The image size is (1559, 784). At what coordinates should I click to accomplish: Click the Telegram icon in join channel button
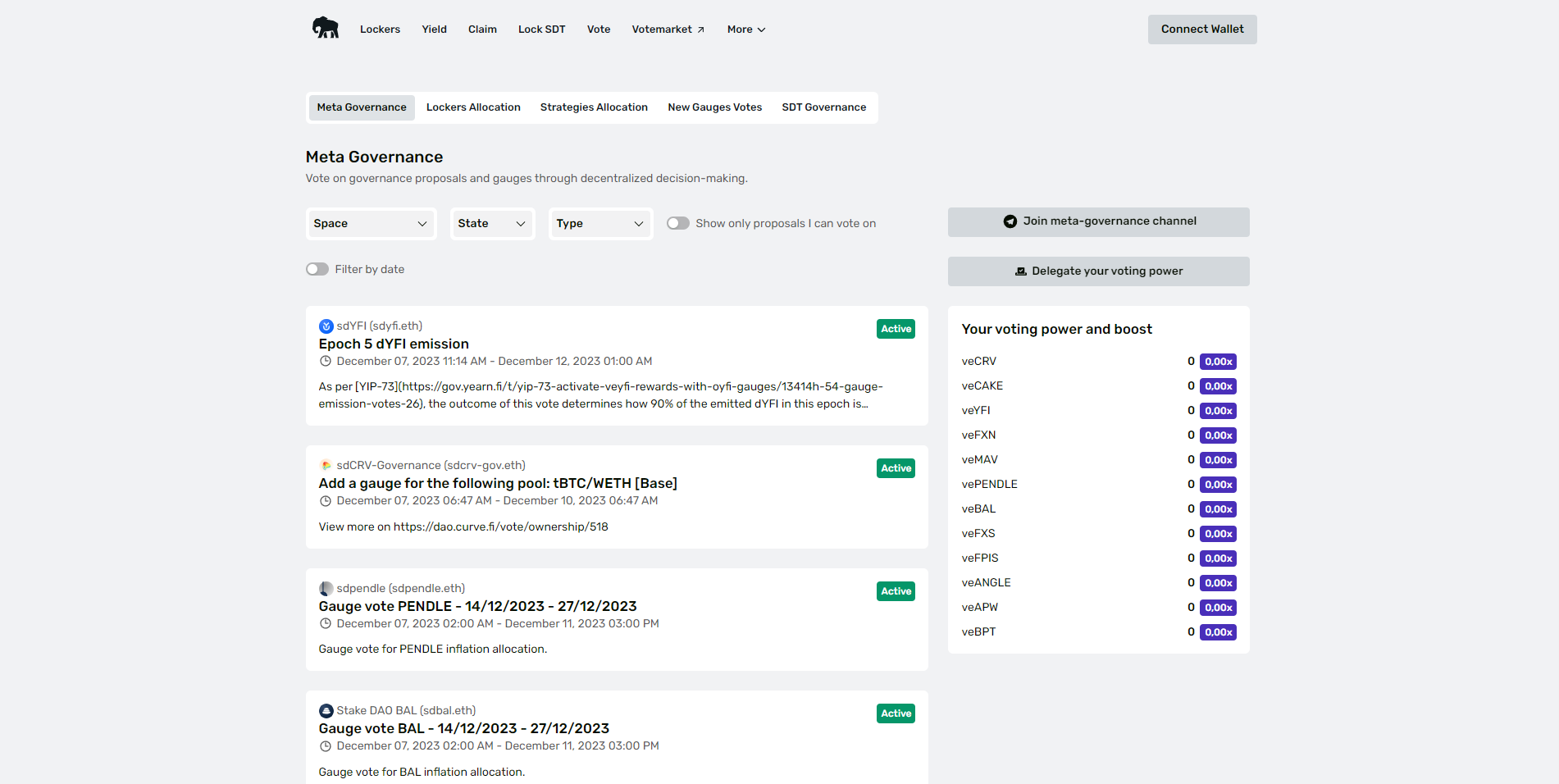[x=1010, y=221]
